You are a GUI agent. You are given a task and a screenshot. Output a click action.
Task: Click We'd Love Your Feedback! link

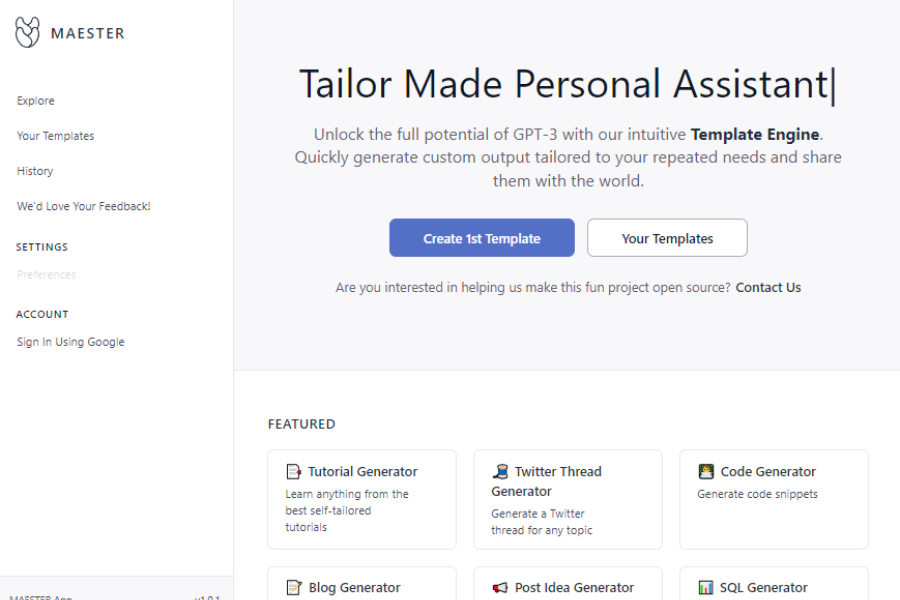83,205
